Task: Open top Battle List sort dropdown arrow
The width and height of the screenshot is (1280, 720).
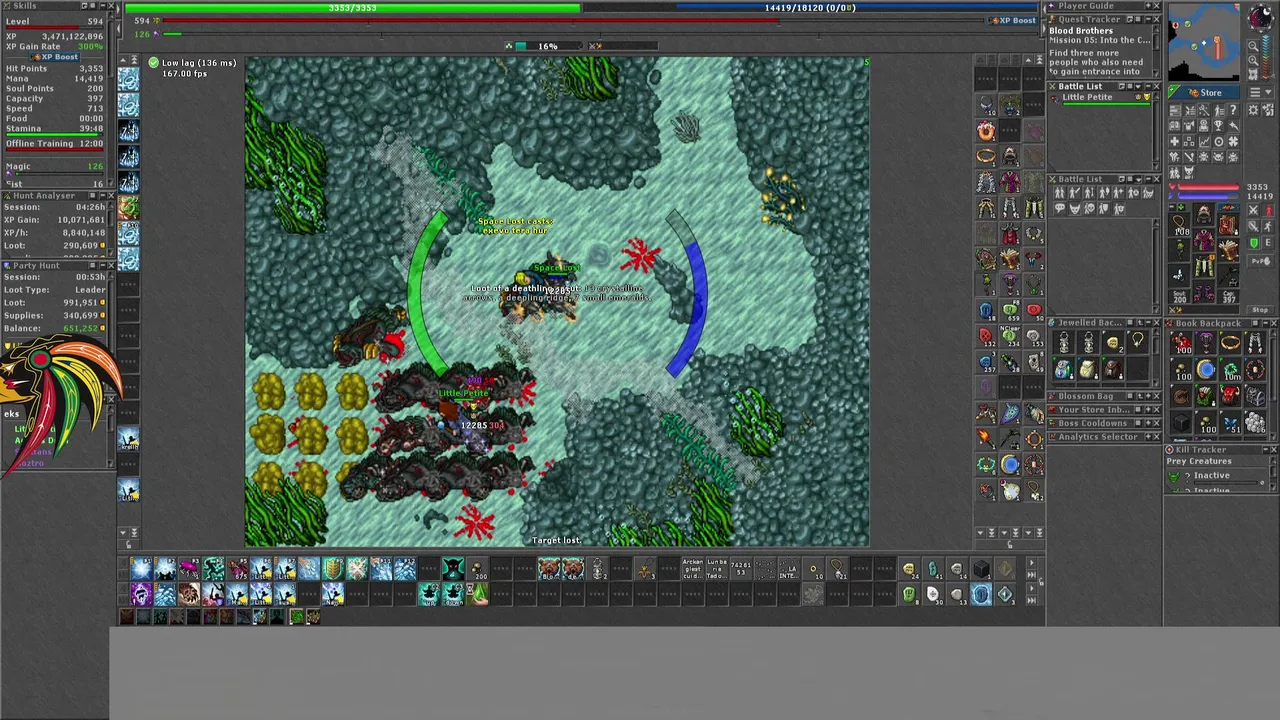Action: coord(1138,87)
